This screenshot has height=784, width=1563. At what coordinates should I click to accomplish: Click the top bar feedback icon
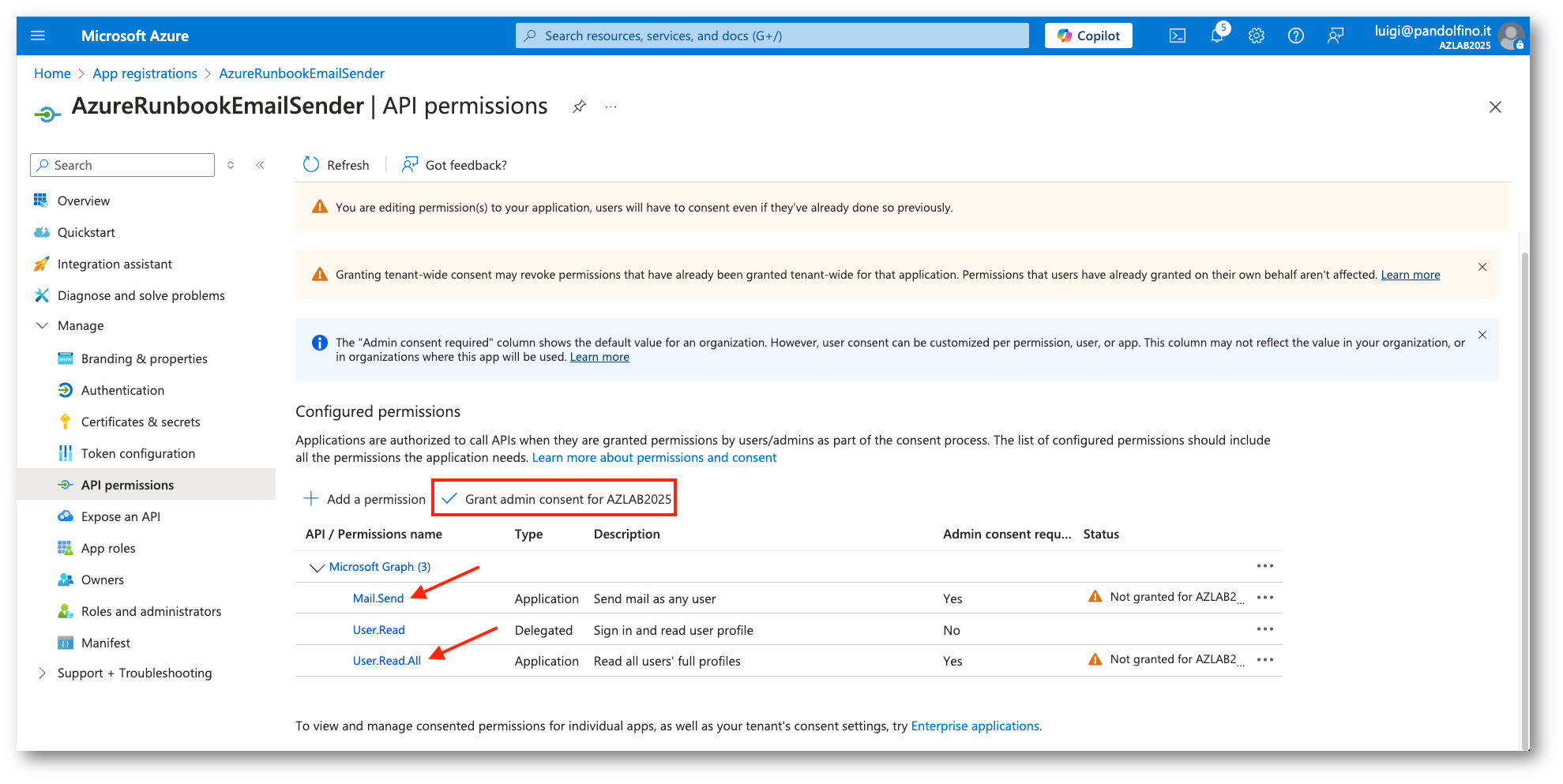pos(1336,36)
